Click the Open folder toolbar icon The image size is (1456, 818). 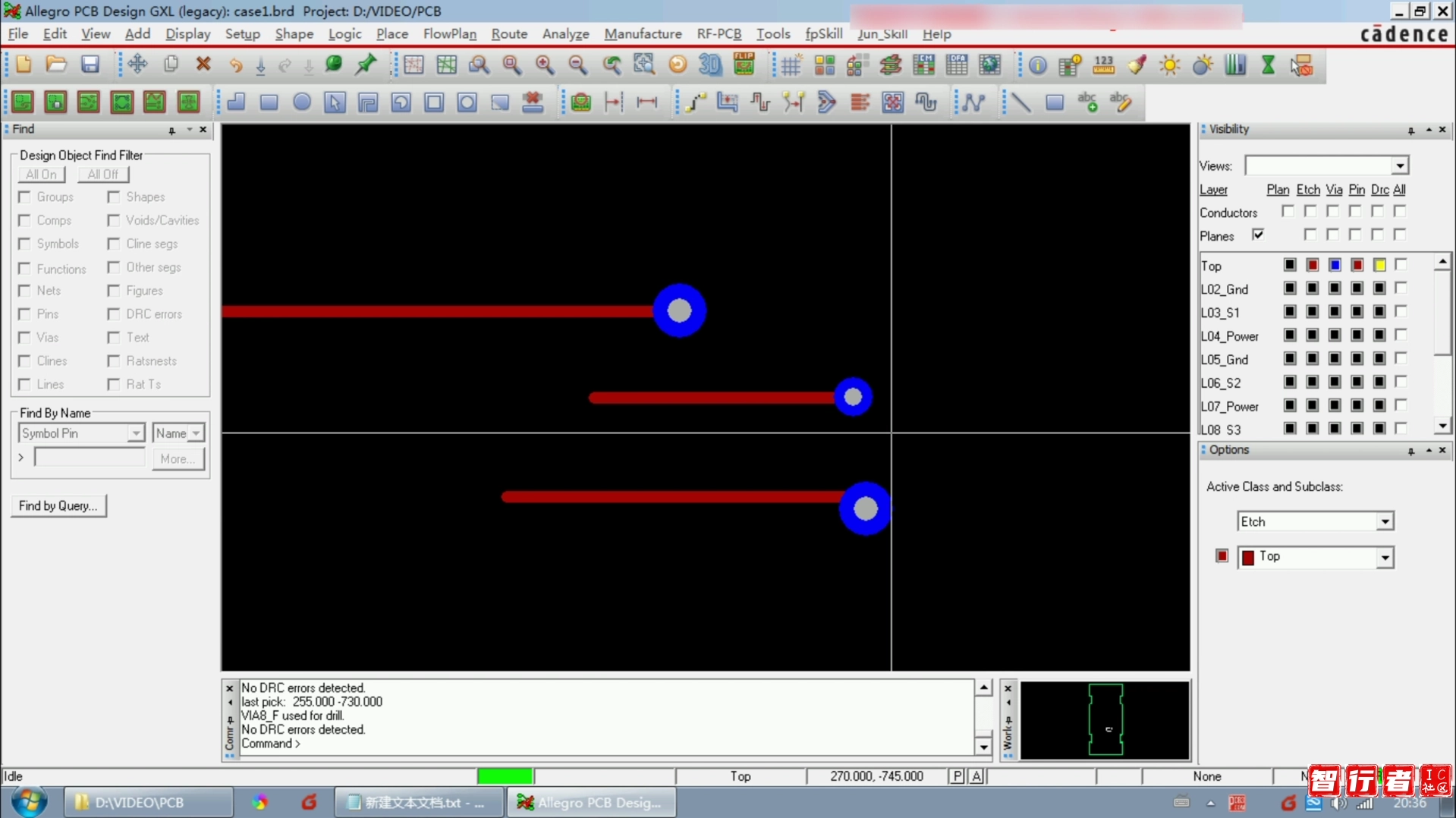pos(56,65)
